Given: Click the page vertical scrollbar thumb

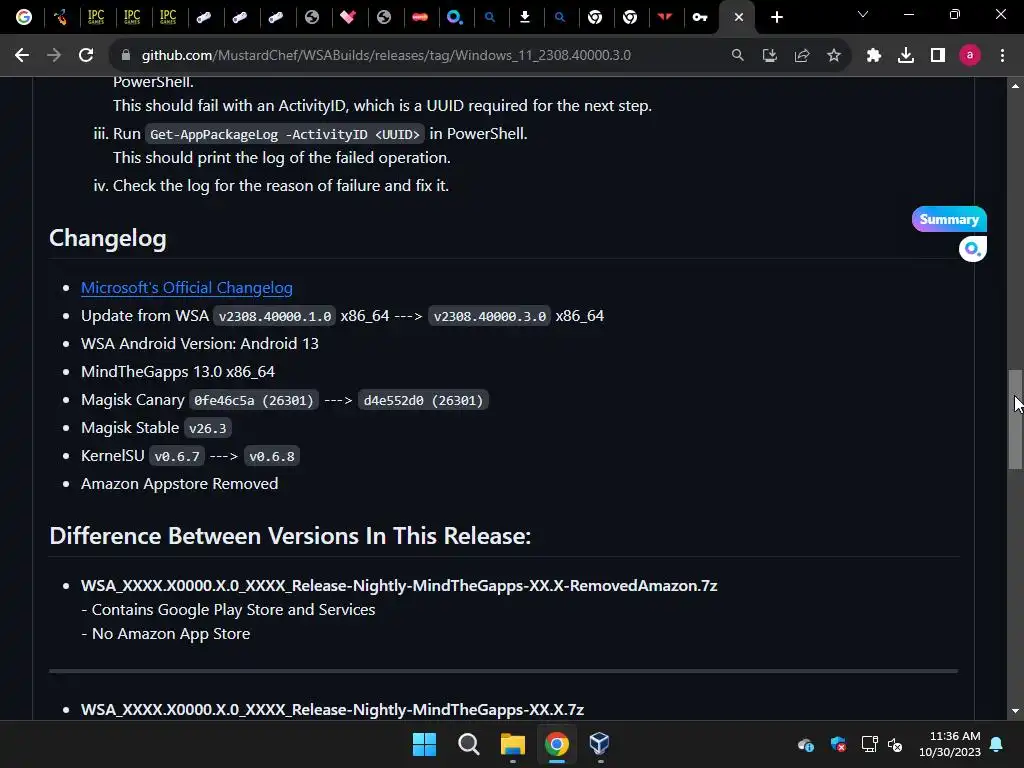Looking at the screenshot, I should (x=1015, y=419).
